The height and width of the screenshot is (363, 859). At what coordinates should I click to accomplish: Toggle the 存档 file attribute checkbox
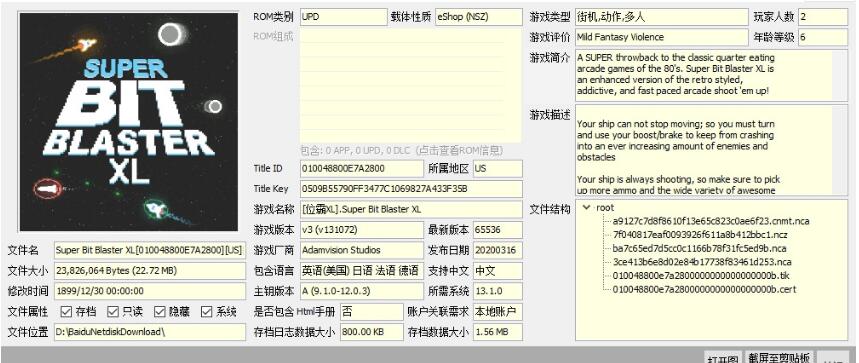pos(66,312)
